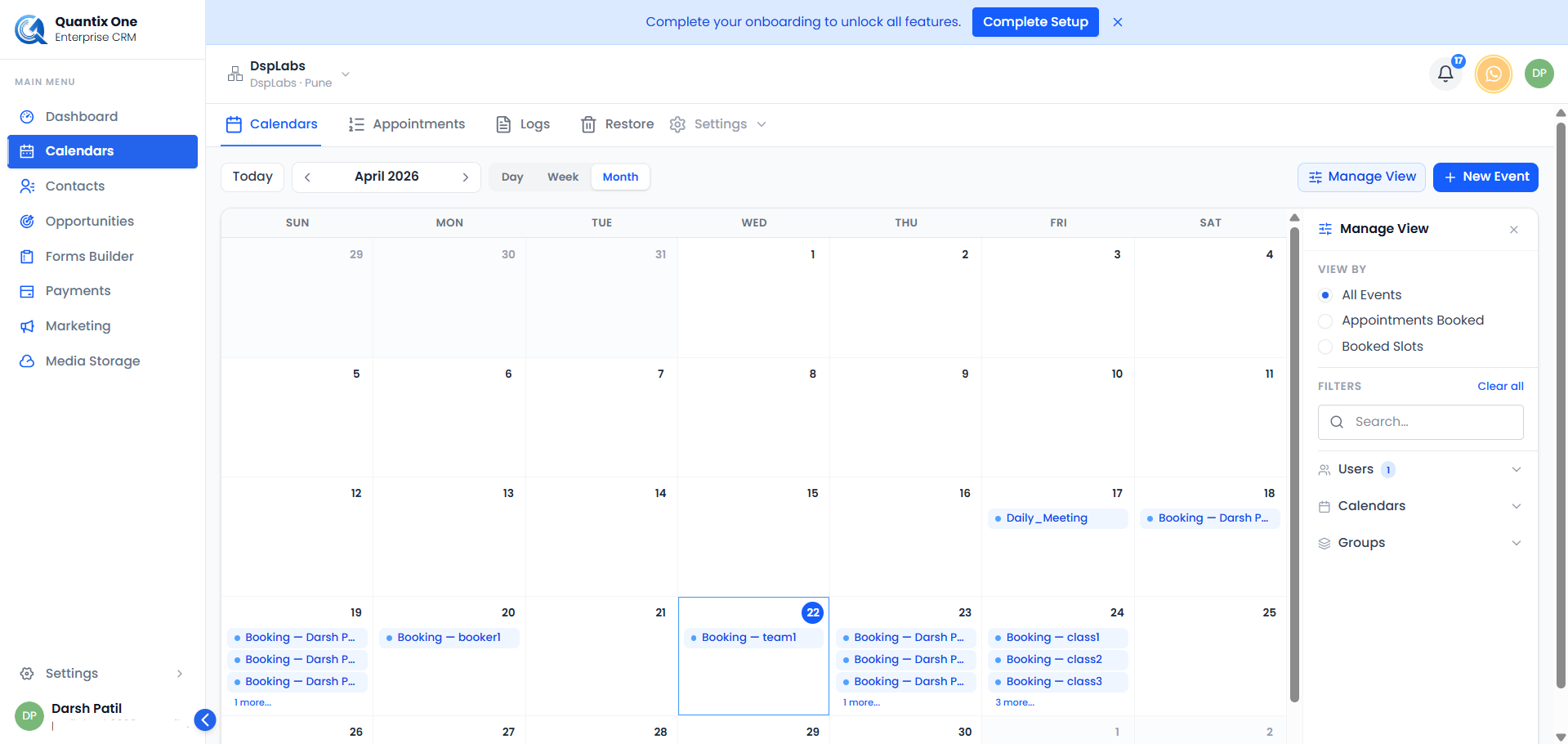Open the Booking — team1 event

[x=753, y=638]
